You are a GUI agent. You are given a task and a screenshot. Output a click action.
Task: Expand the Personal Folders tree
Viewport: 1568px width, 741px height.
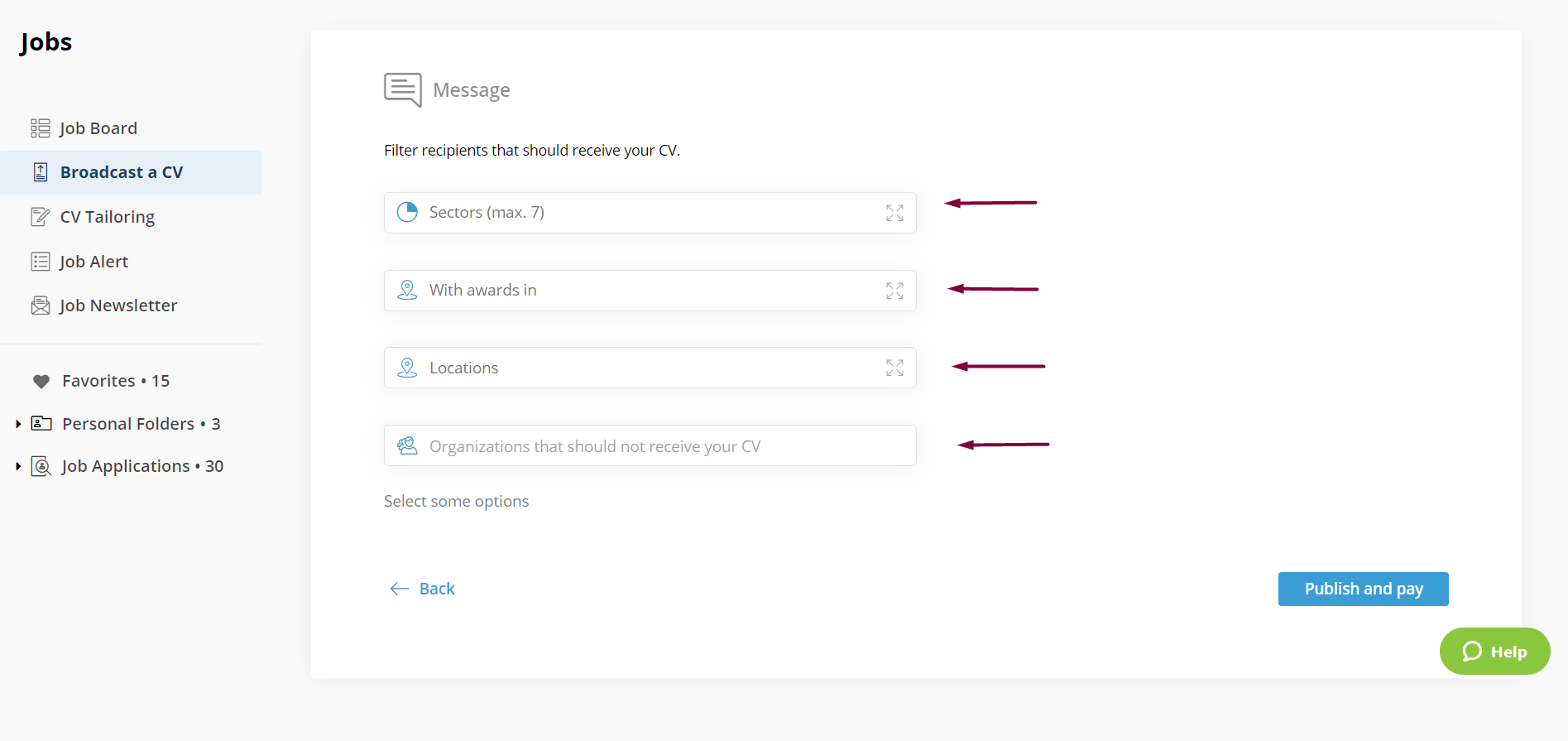click(18, 424)
